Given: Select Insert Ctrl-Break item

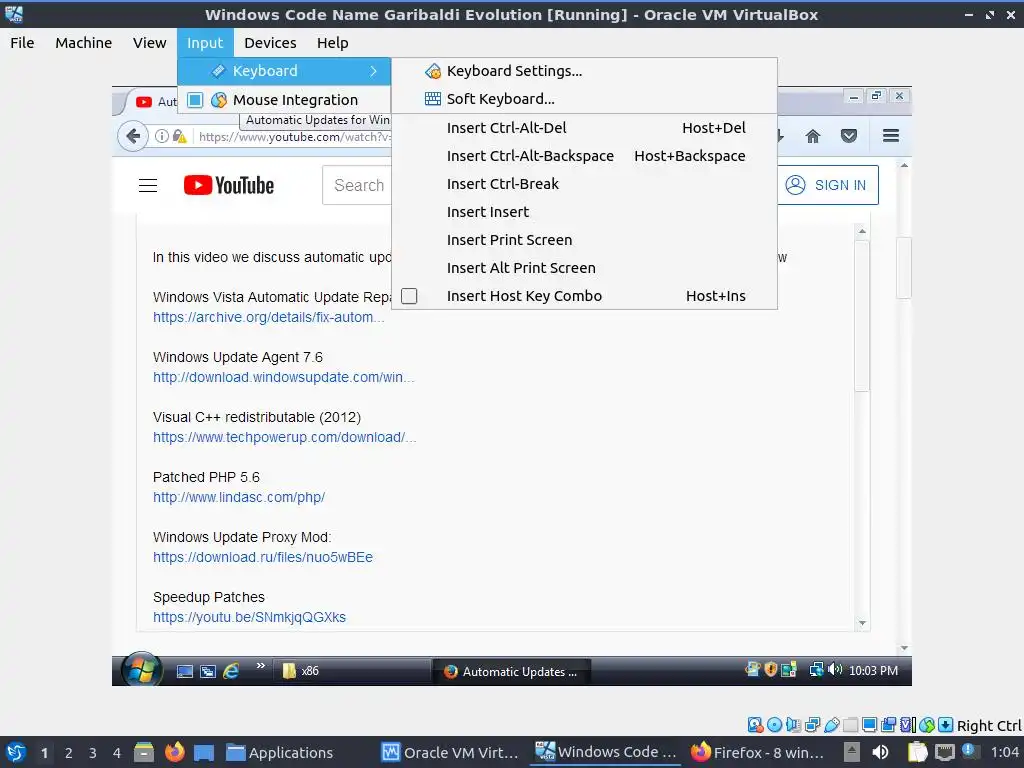Looking at the screenshot, I should point(584,184).
